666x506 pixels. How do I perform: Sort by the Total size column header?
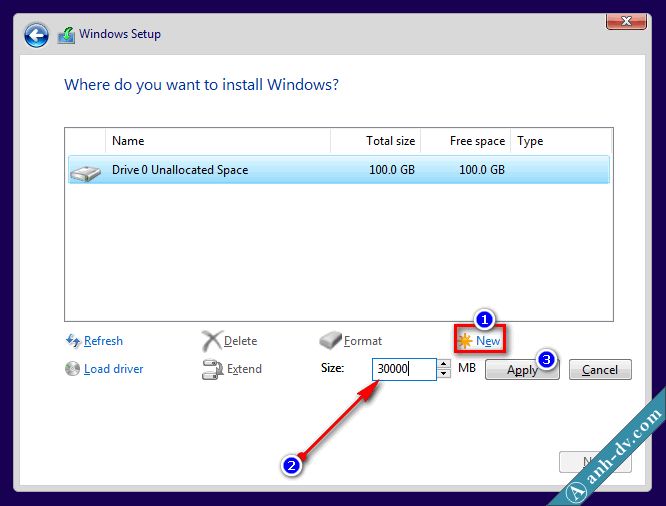[375, 141]
